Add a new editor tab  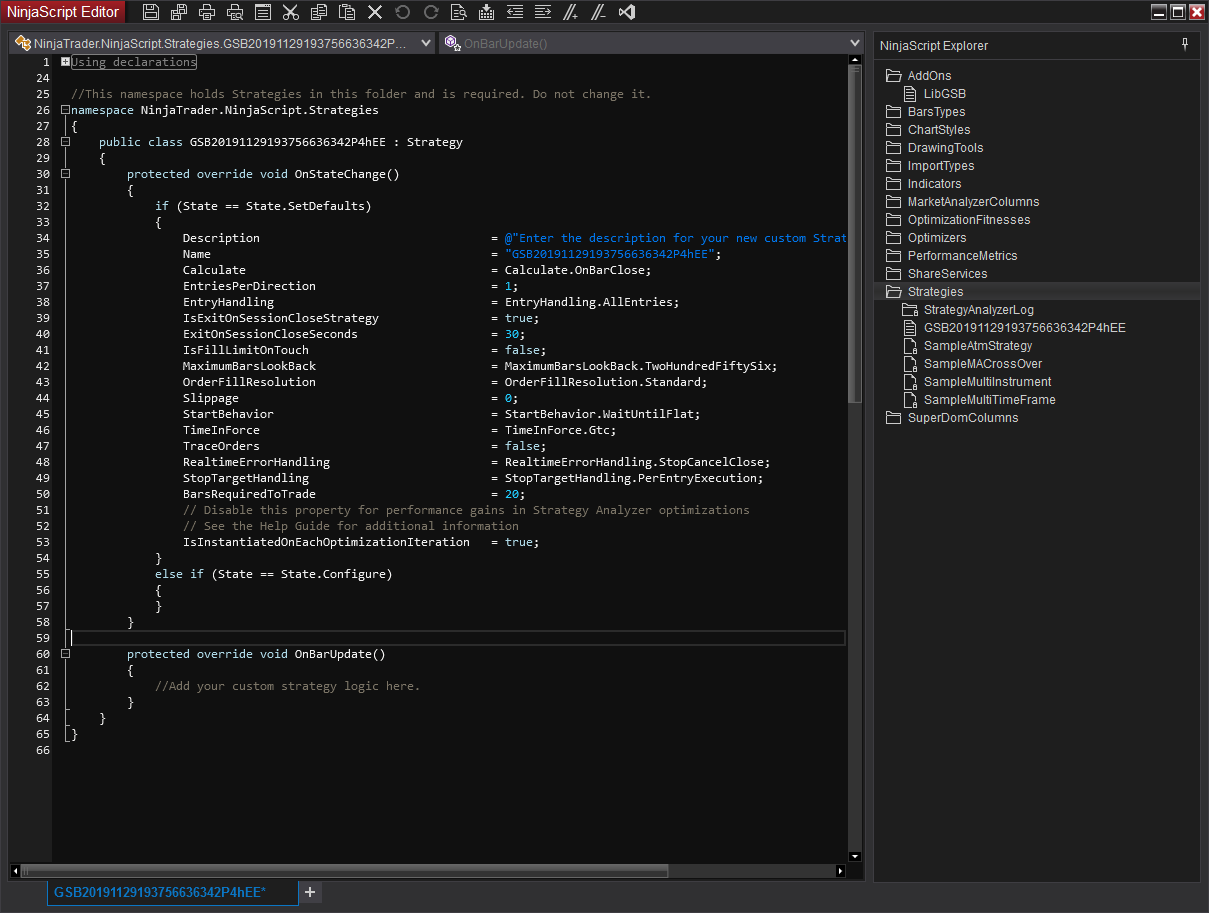pos(310,892)
